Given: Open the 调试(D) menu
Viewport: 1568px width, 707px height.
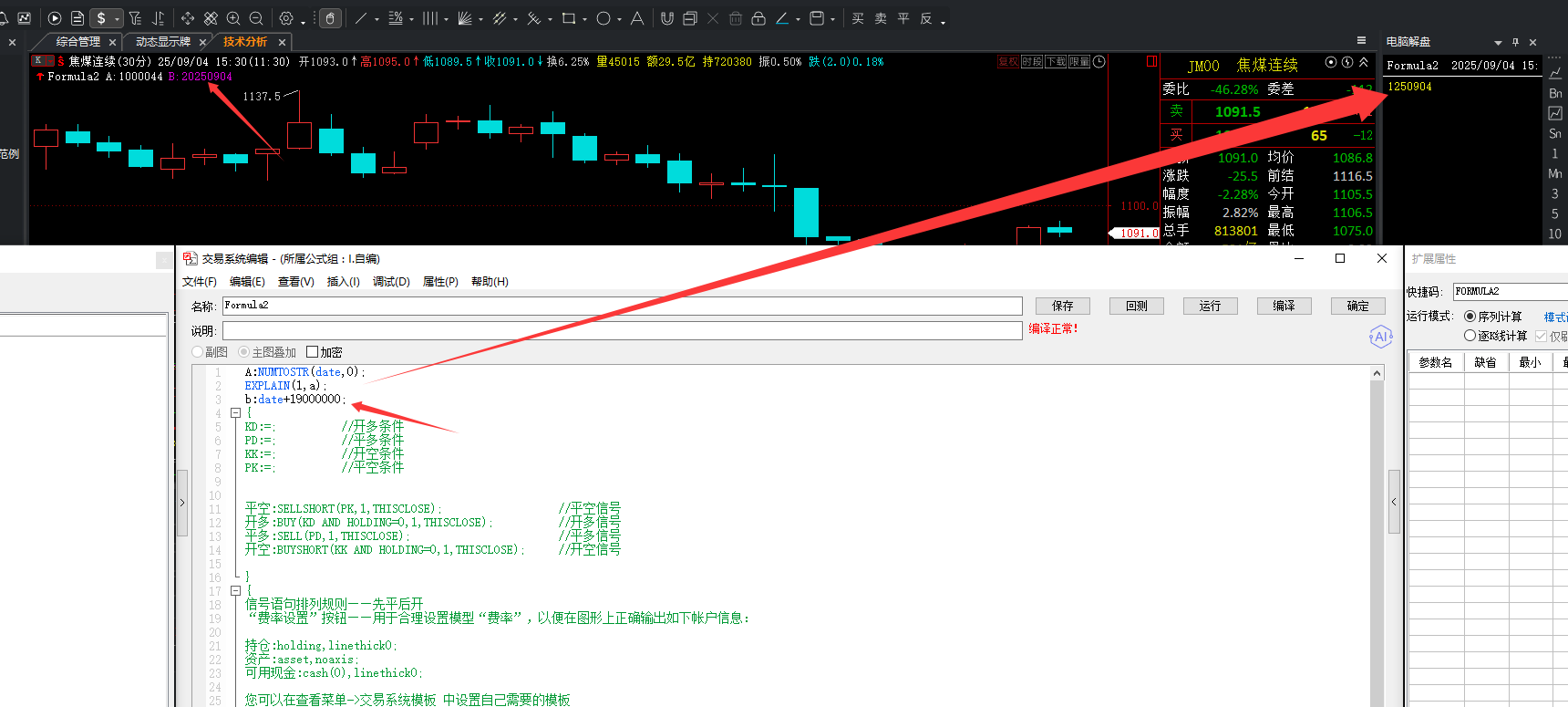Looking at the screenshot, I should [391, 282].
